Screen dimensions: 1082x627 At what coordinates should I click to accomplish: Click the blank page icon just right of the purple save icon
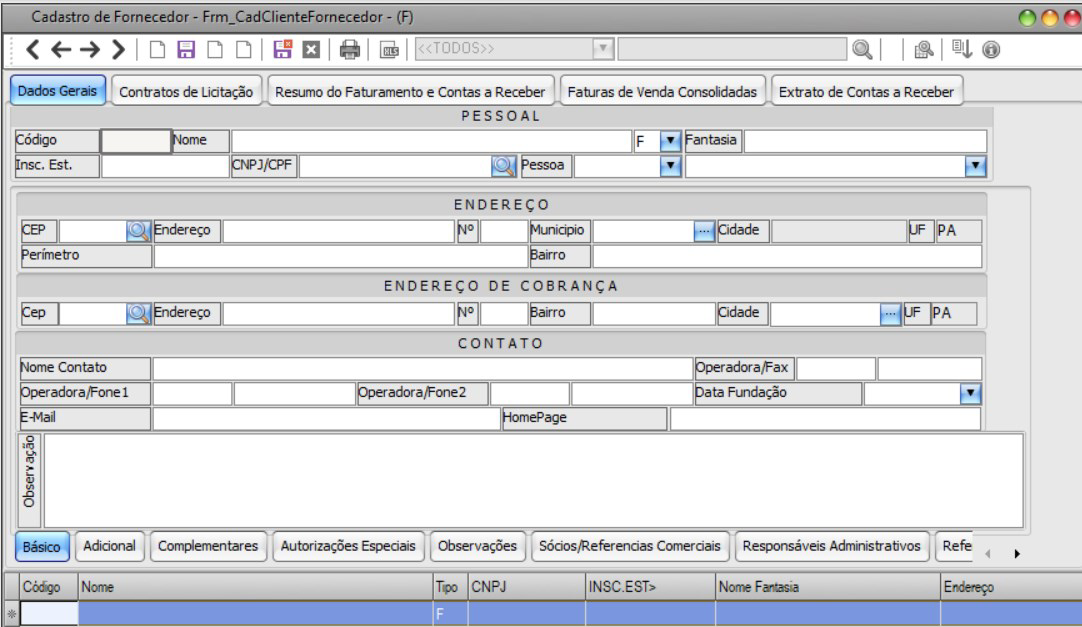[215, 49]
